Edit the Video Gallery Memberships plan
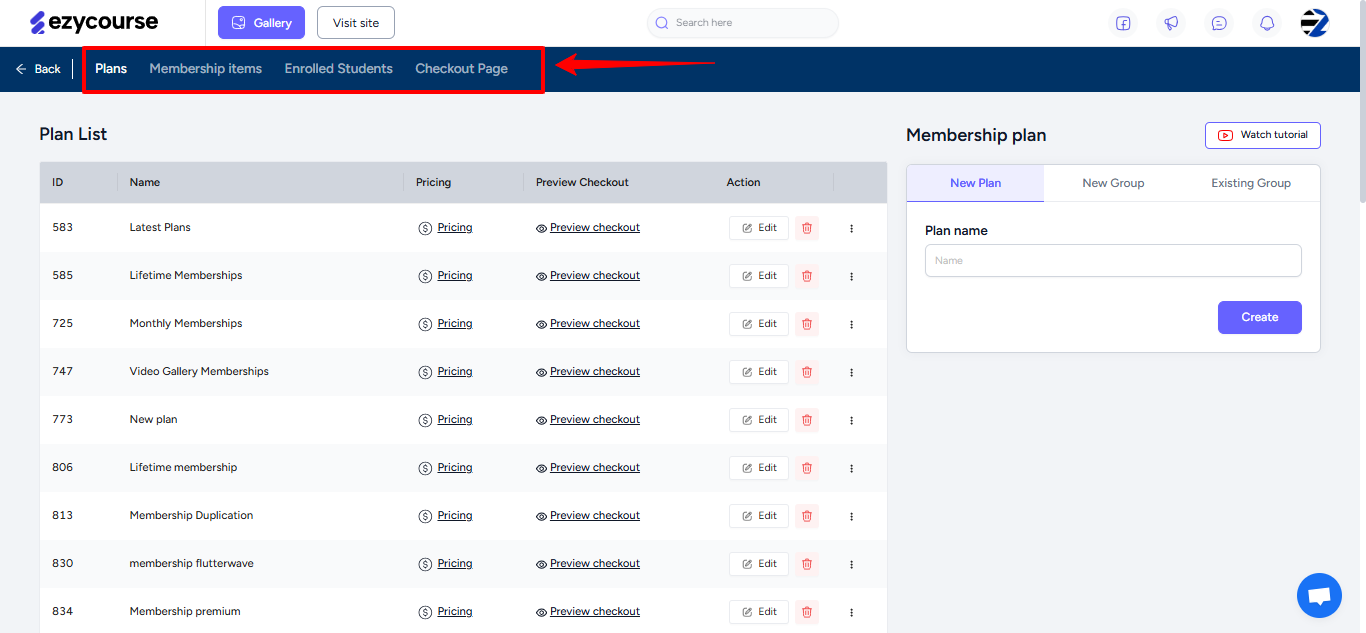The image size is (1366, 633). tap(759, 372)
